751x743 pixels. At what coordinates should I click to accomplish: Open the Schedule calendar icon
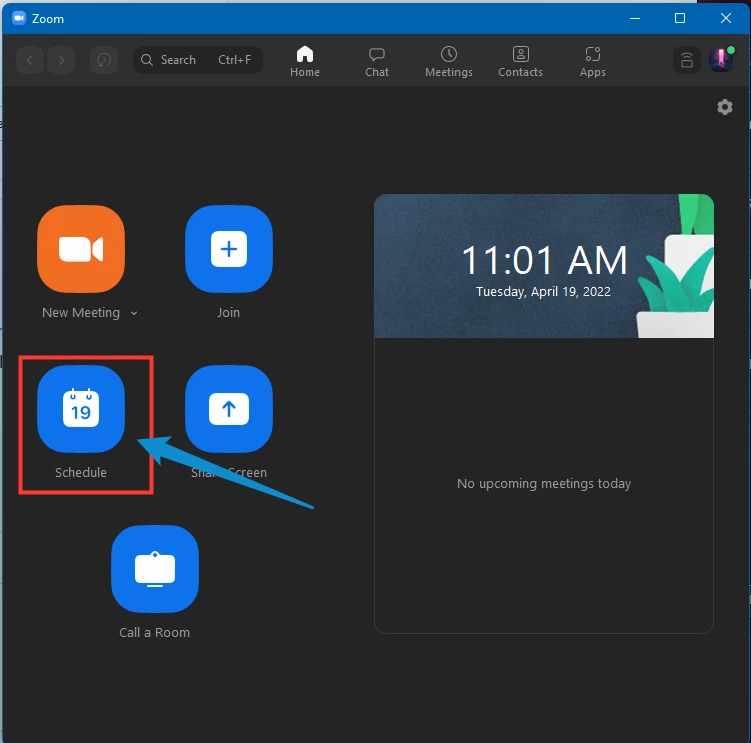pyautogui.click(x=81, y=409)
